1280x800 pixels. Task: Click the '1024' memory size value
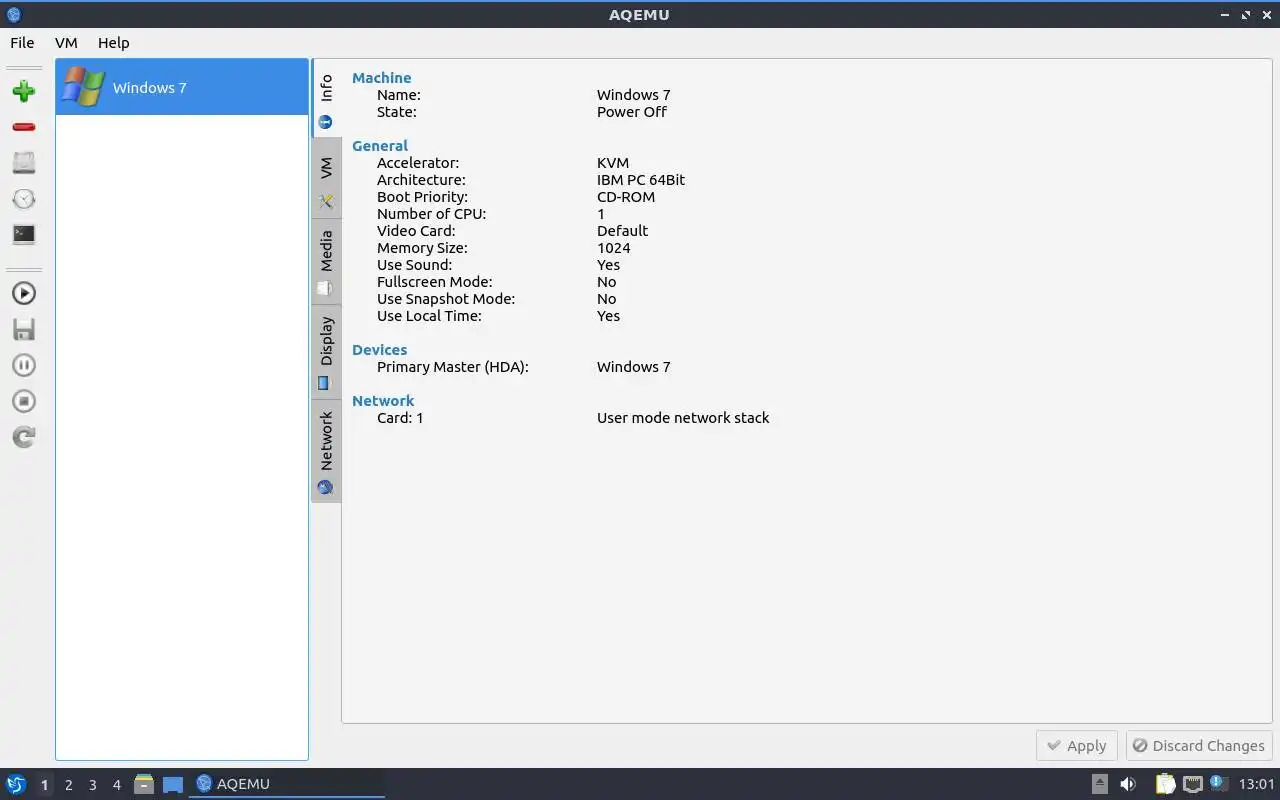tap(614, 248)
